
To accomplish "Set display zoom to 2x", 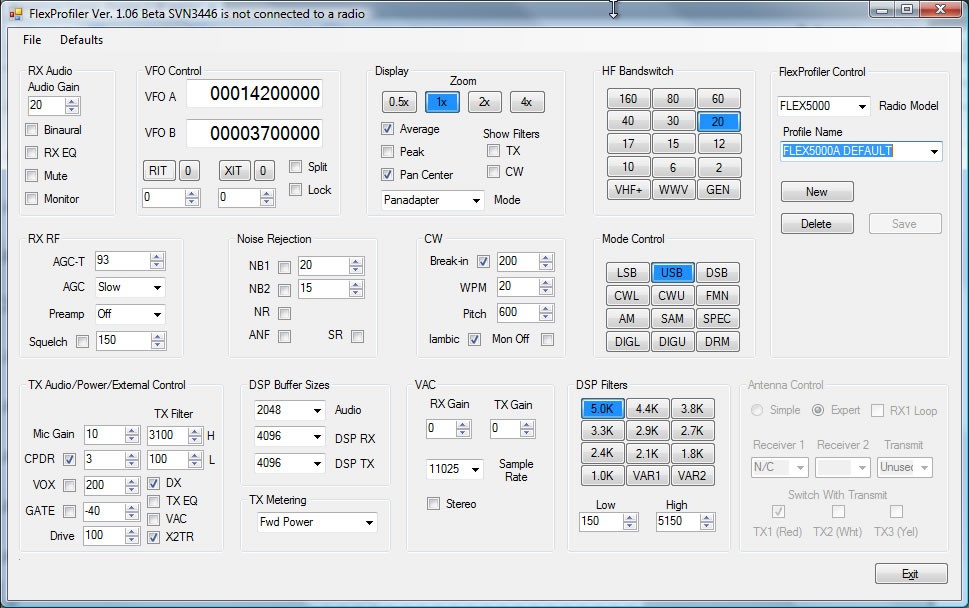I will tap(484, 102).
